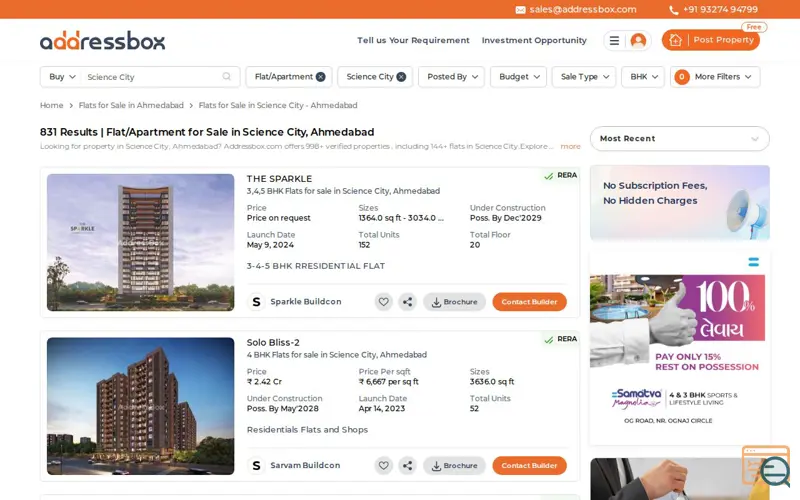Open Flats for Sale in Ahmedabad breadcrumb

(131, 105)
